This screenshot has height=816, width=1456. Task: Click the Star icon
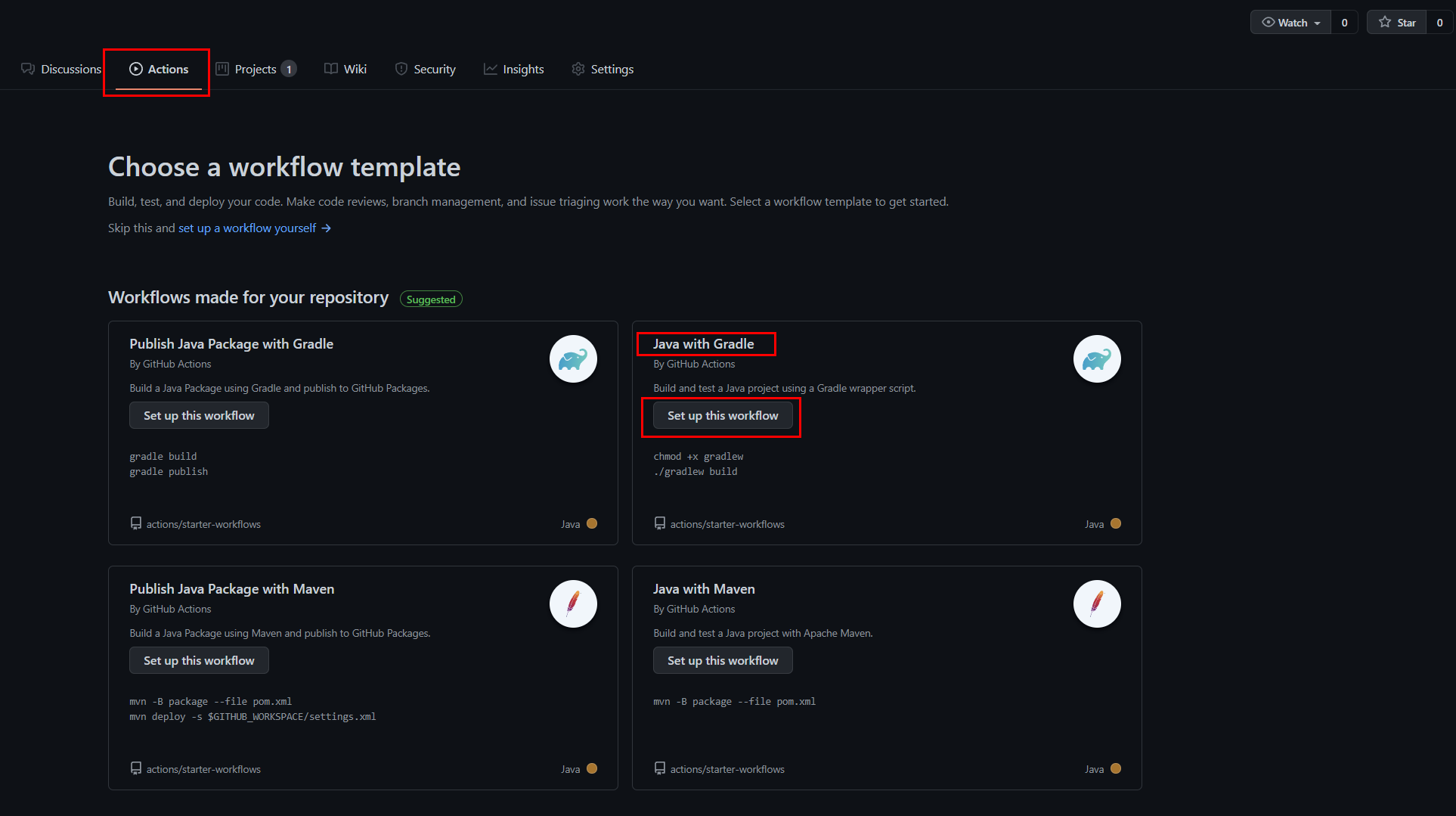(x=1385, y=22)
